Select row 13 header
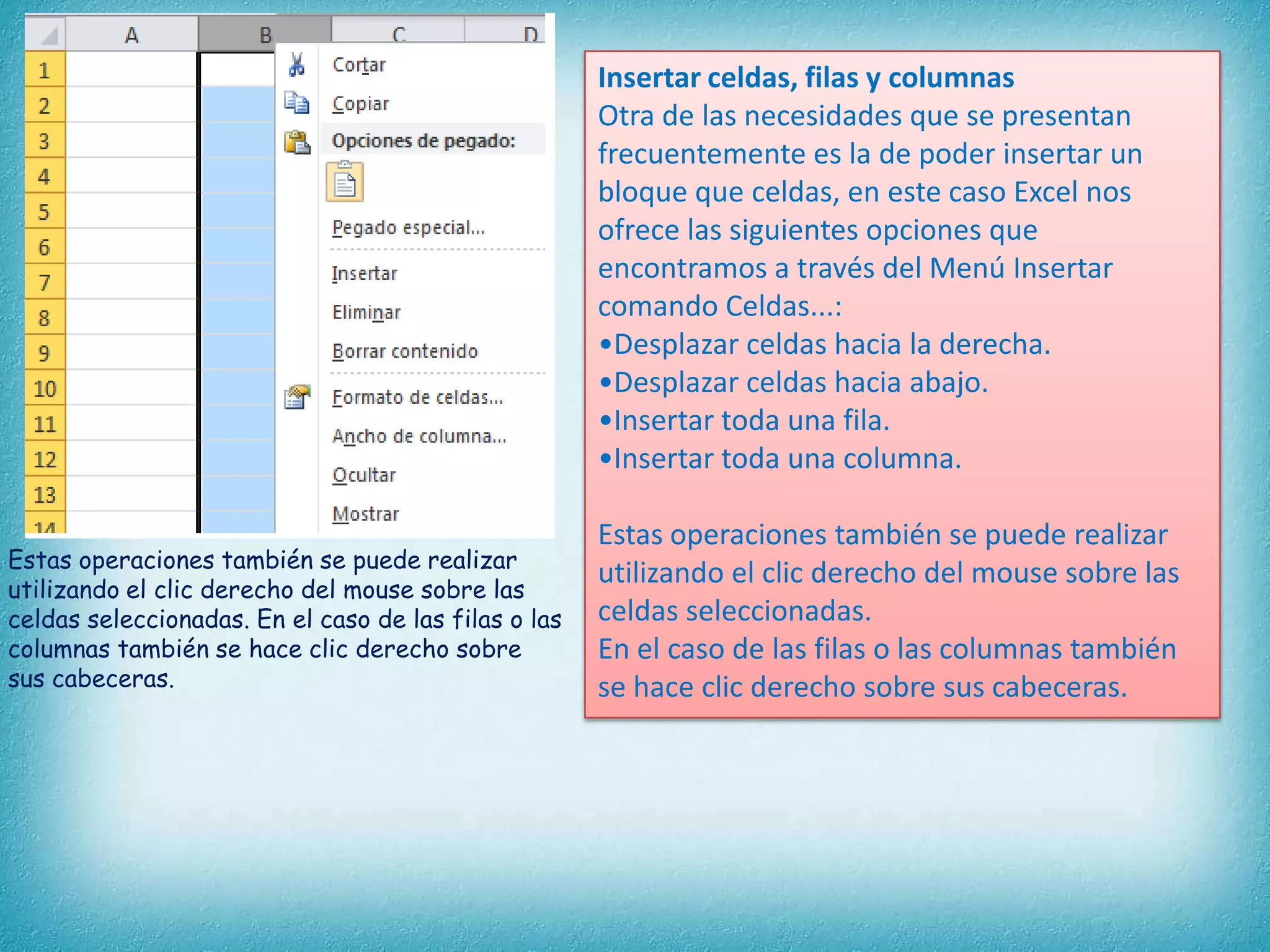1270x952 pixels. pyautogui.click(x=45, y=494)
